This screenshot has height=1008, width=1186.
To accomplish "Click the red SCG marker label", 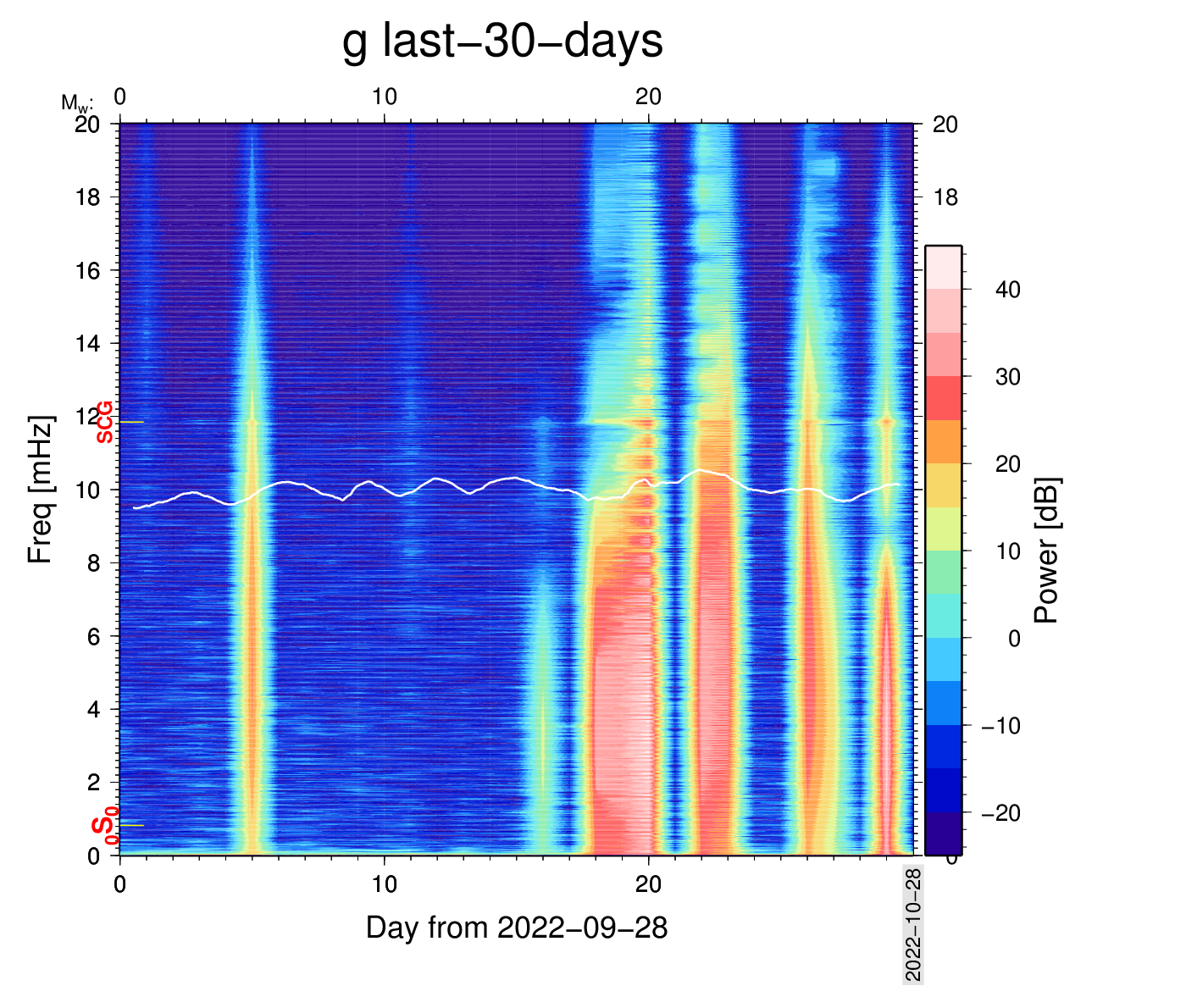I will click(x=104, y=422).
